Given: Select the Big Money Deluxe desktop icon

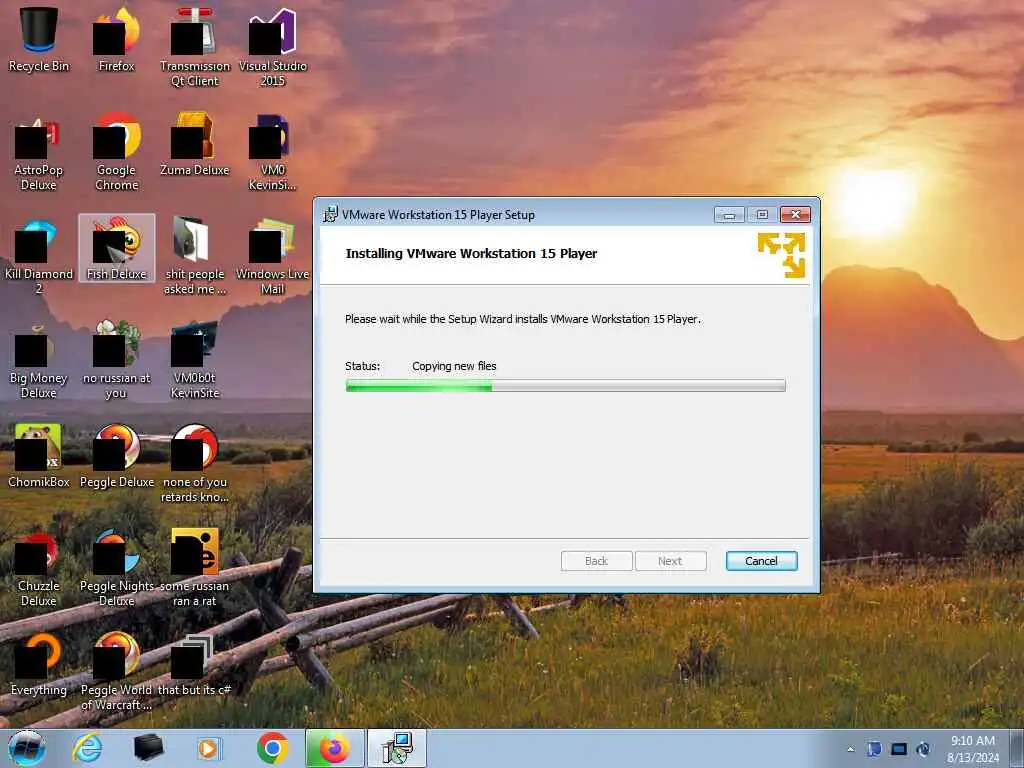Looking at the screenshot, I should [39, 360].
